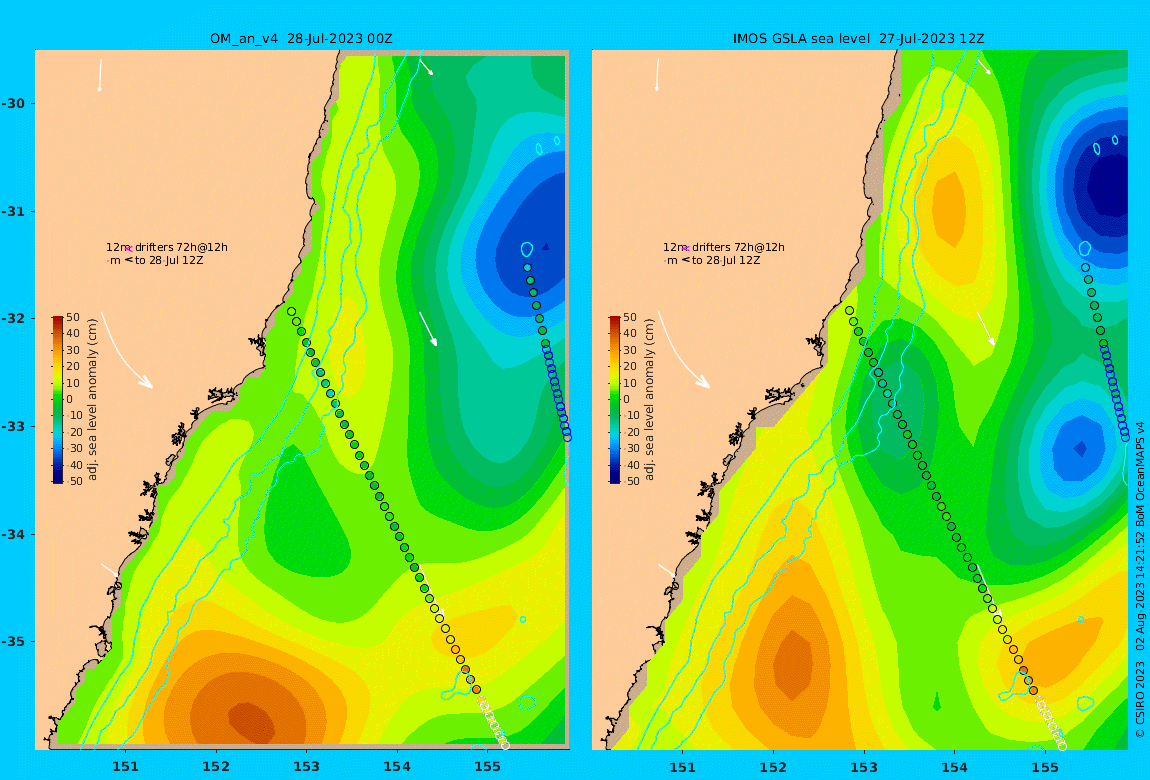Click the magenta drifter marker in the right legend
Viewport: 1150px width, 780px height.
point(686,249)
